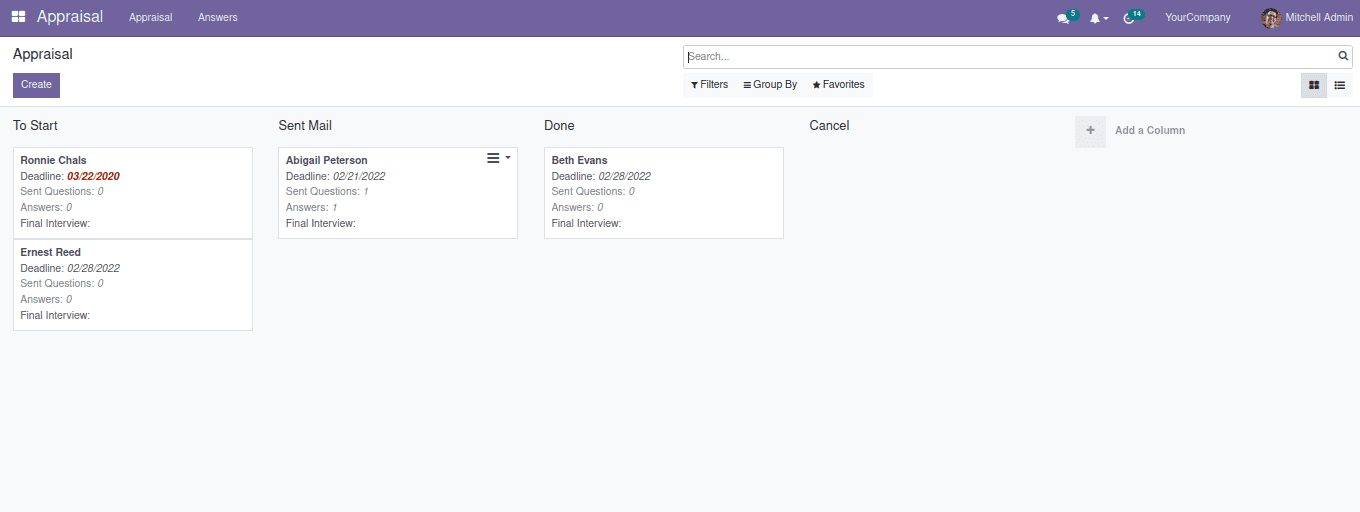Click the notifications bell icon
This screenshot has width=1360, height=512.
click(x=1096, y=18)
